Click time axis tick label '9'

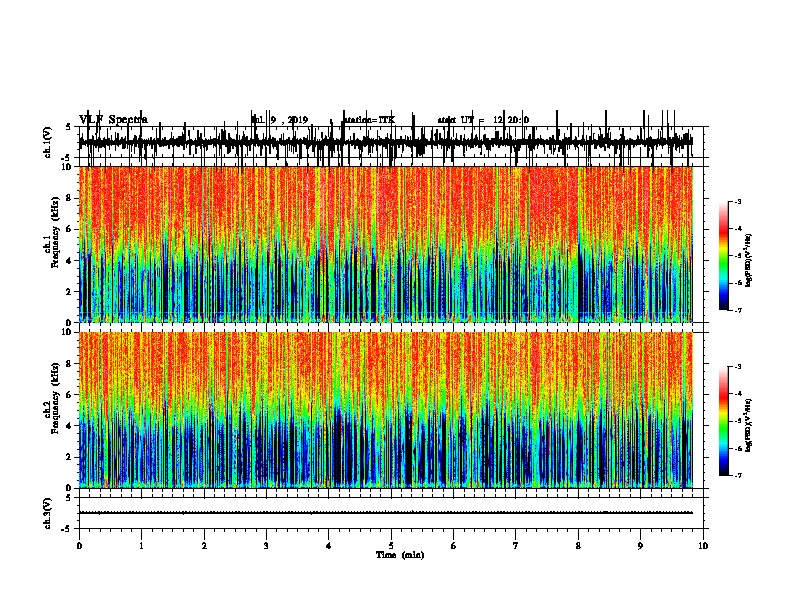pos(640,546)
